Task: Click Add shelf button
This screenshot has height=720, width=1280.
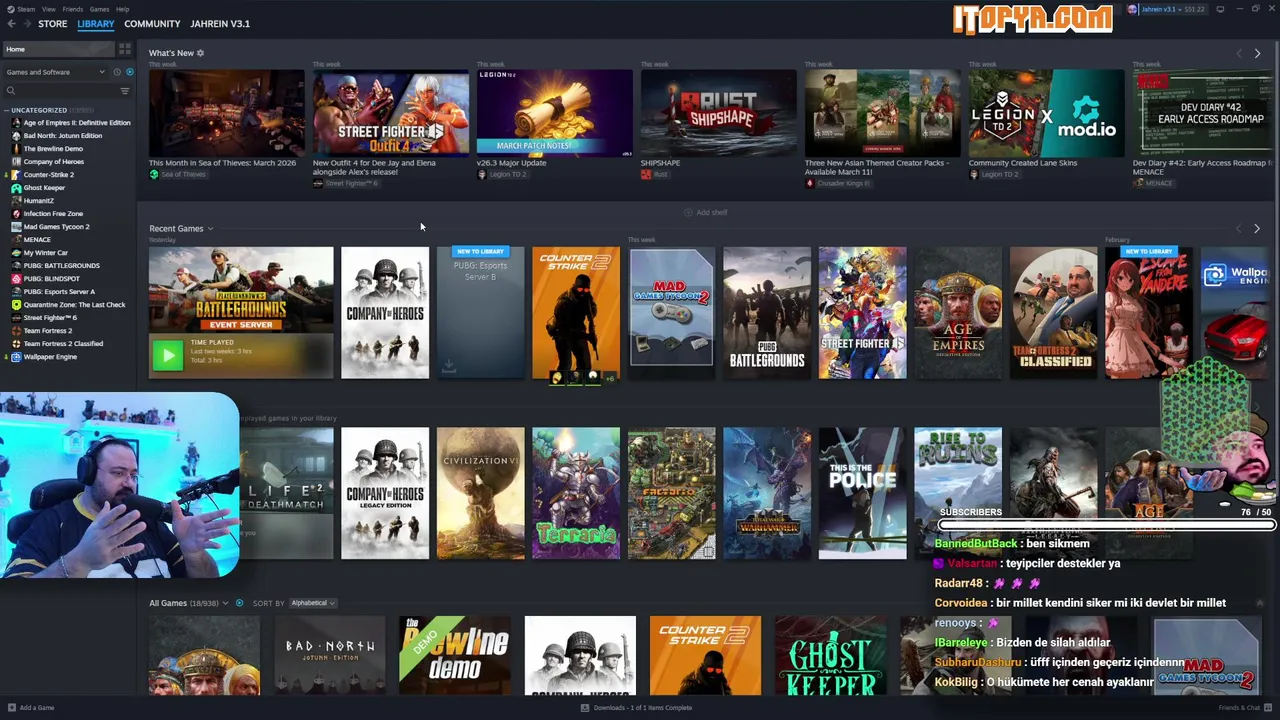Action: 706,213
